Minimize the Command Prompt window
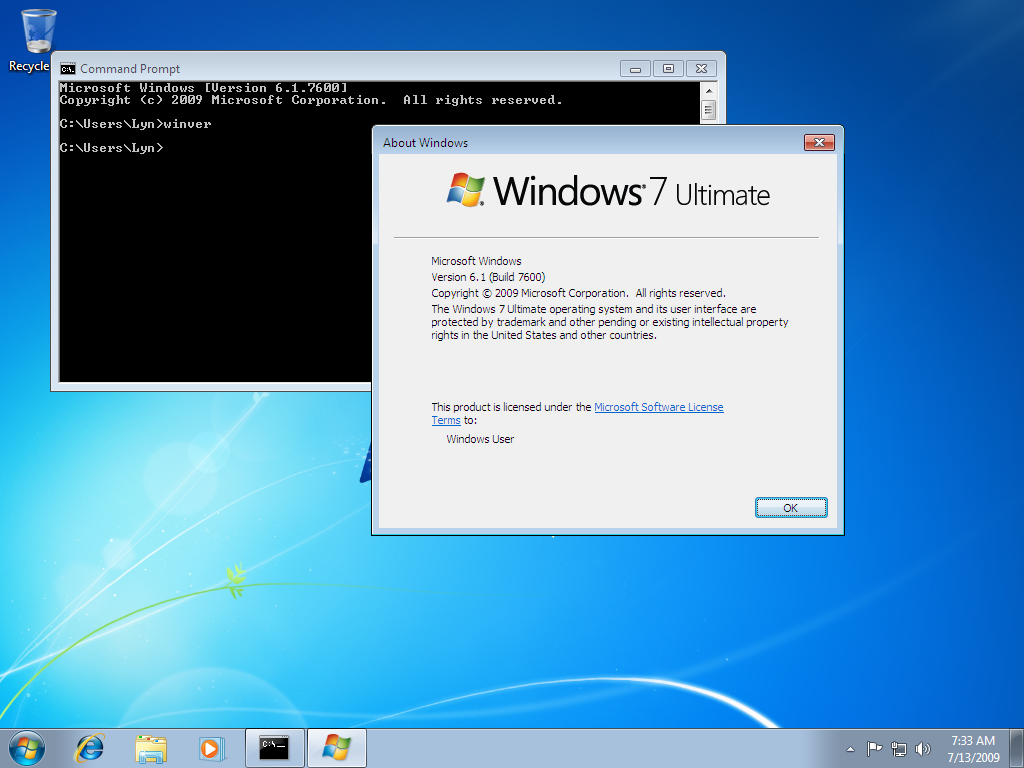The image size is (1024, 768). 635,69
